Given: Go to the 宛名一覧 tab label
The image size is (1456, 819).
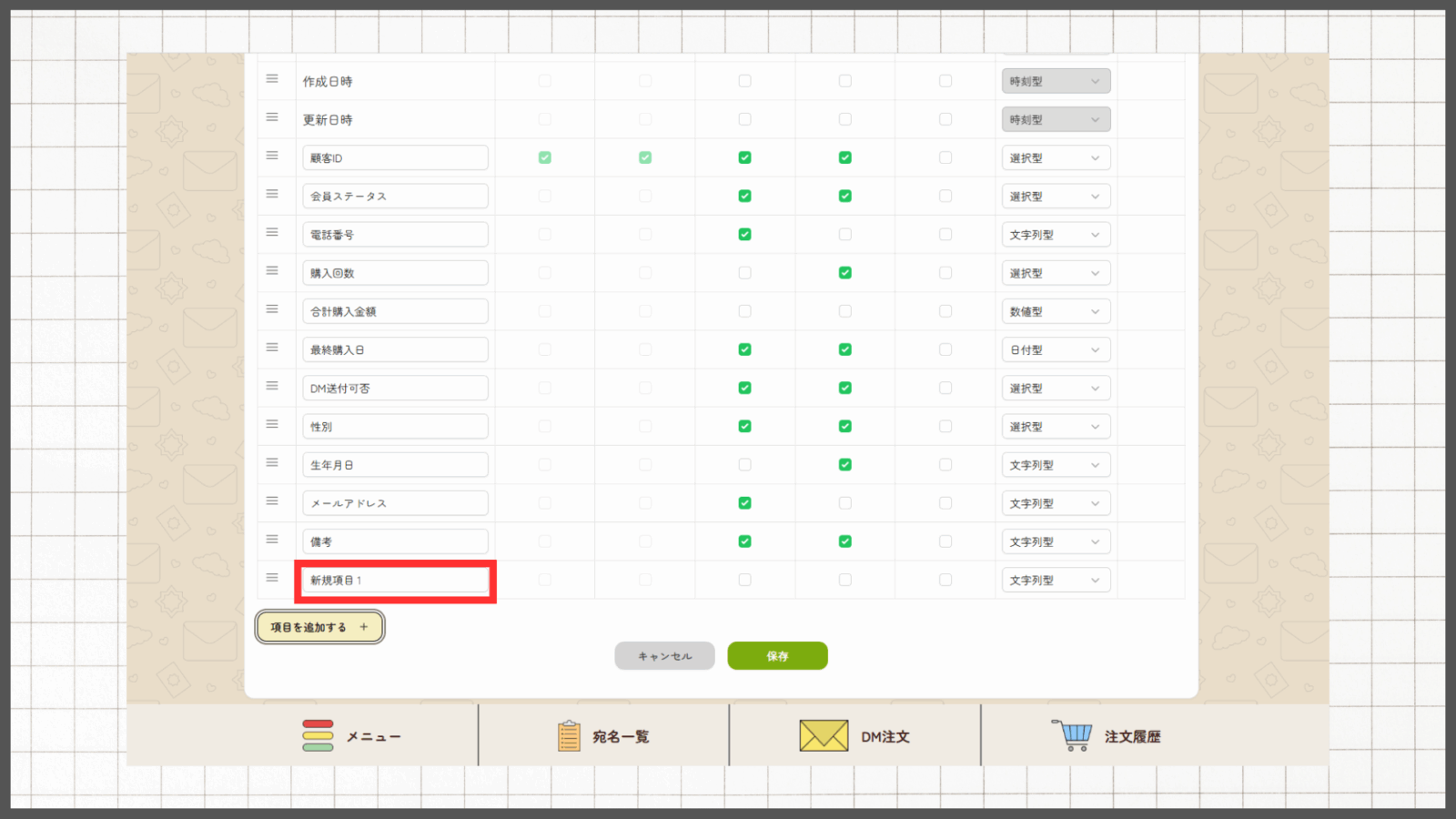Looking at the screenshot, I should (x=621, y=736).
